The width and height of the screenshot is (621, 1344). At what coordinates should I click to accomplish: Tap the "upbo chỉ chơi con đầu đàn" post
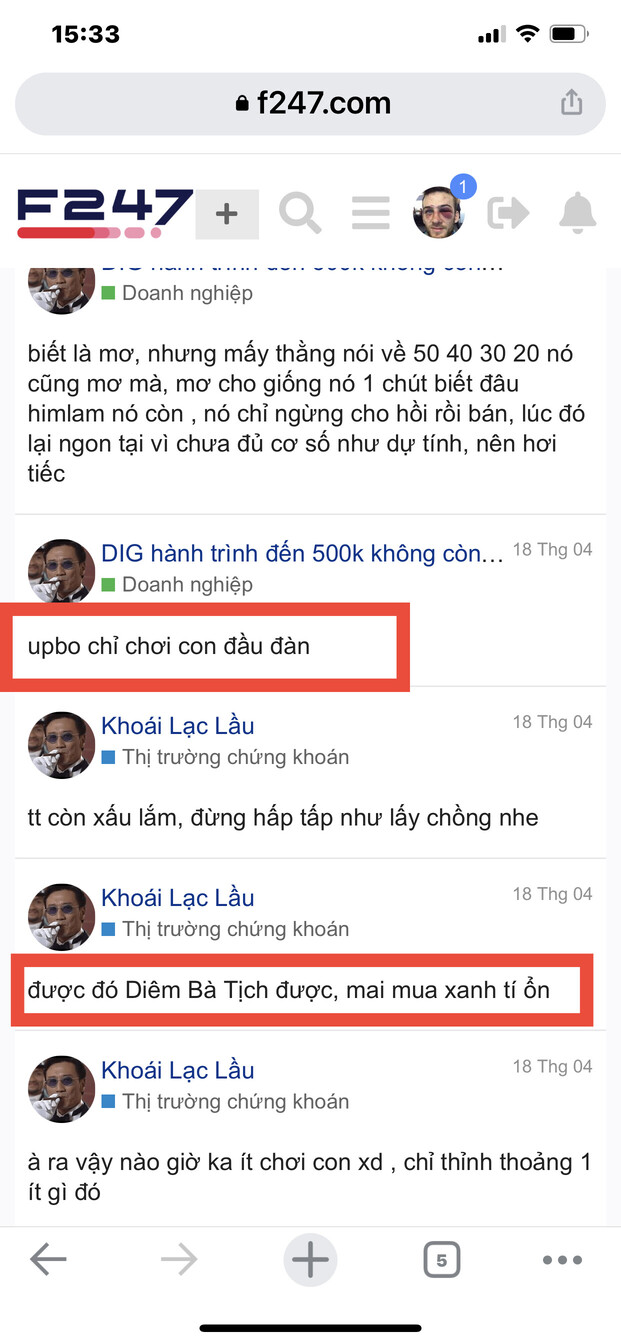tap(169, 646)
